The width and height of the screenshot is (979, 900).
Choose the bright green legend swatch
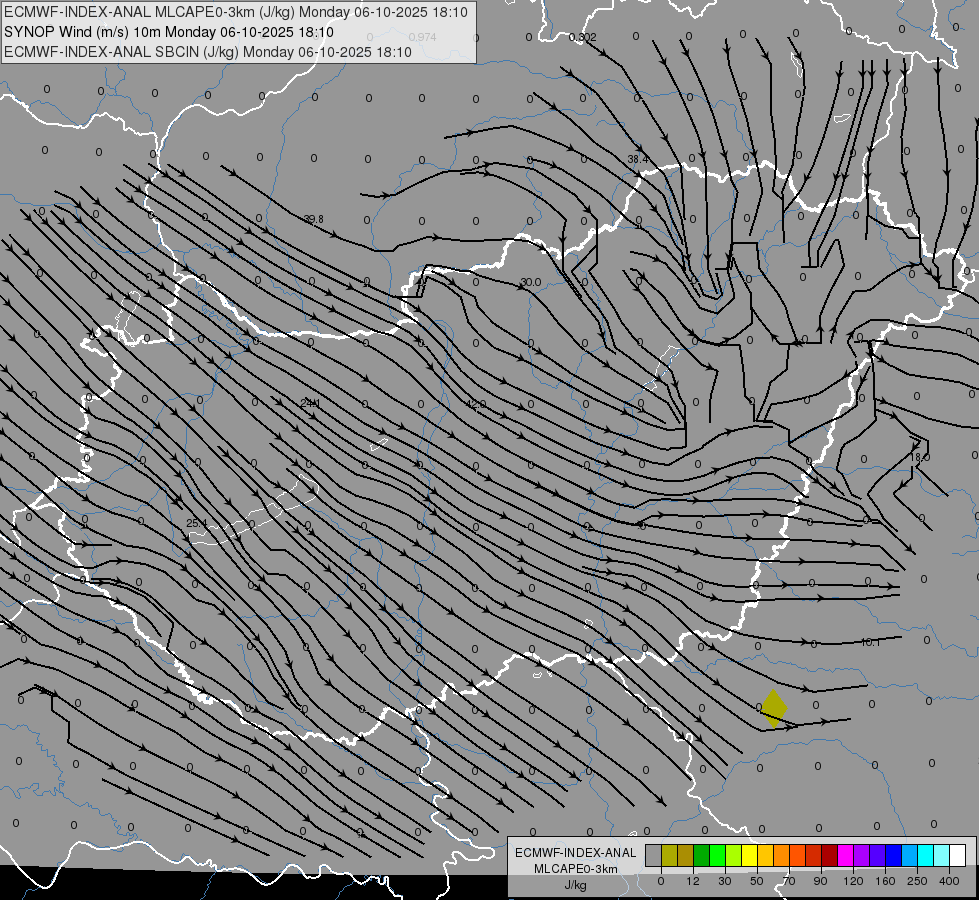click(x=717, y=855)
